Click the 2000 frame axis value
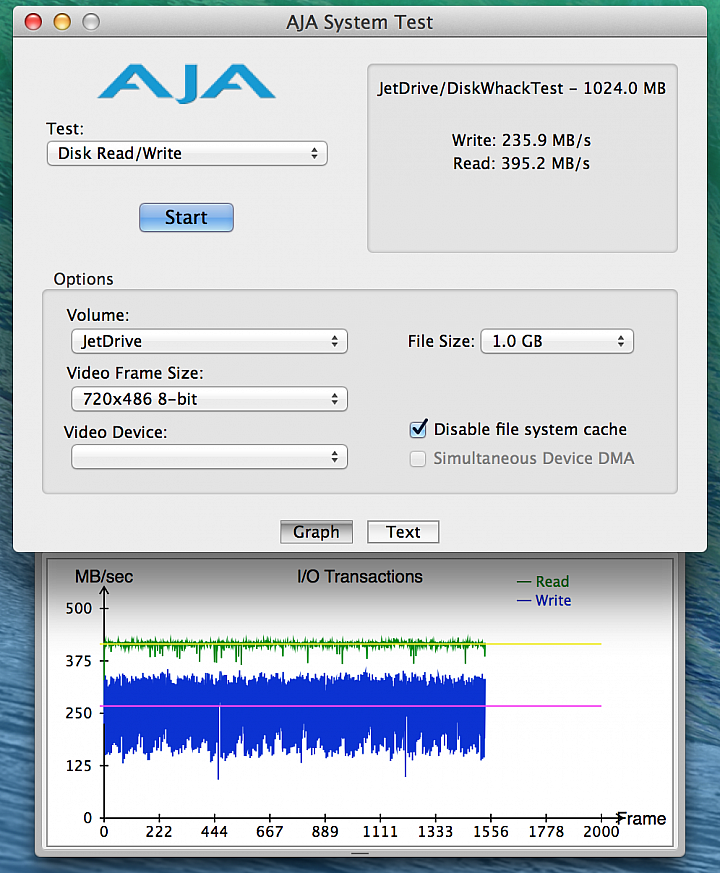The width and height of the screenshot is (720, 873). click(601, 832)
